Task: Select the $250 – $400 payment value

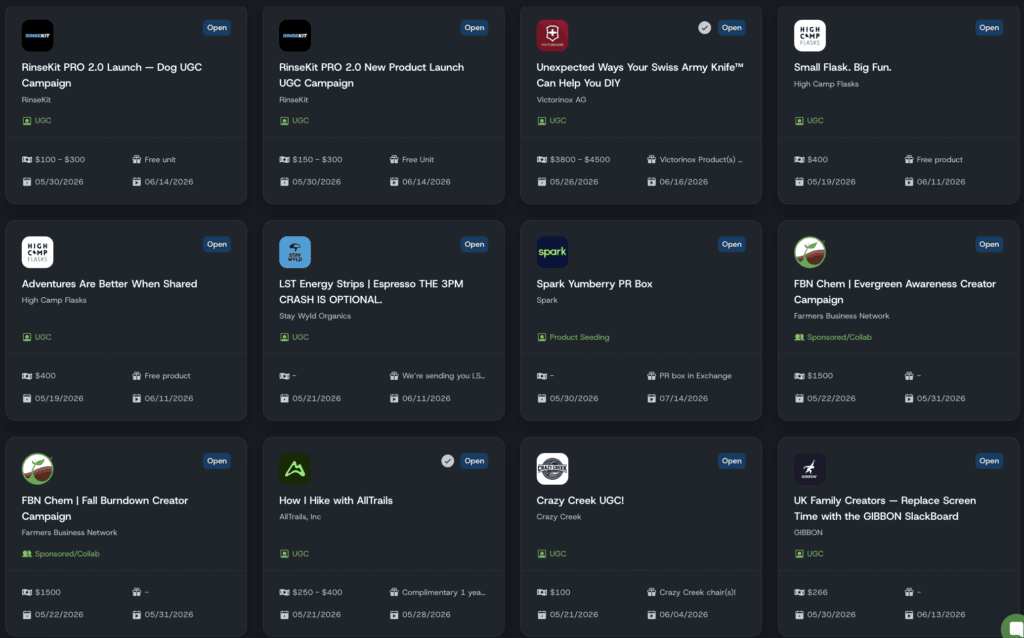Action: coord(317,592)
